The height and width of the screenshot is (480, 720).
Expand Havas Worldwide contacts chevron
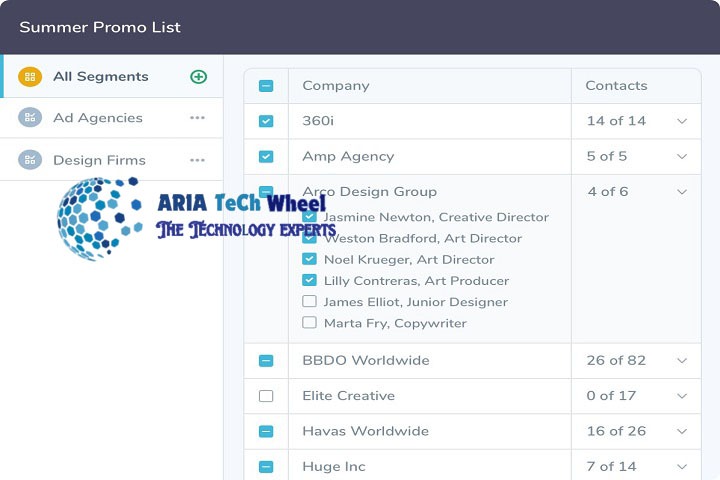682,431
